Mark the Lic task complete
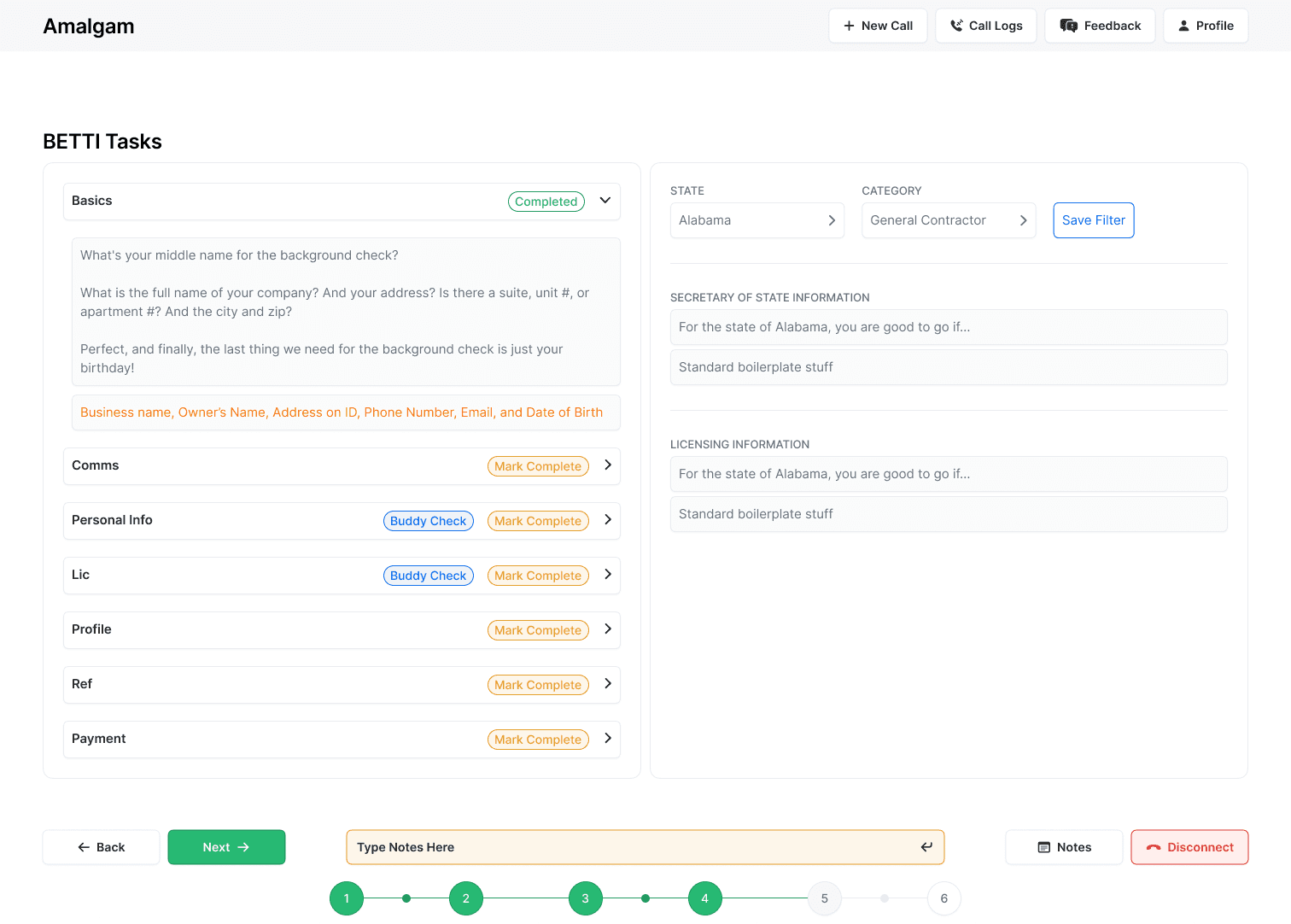1291x924 pixels. tap(538, 576)
